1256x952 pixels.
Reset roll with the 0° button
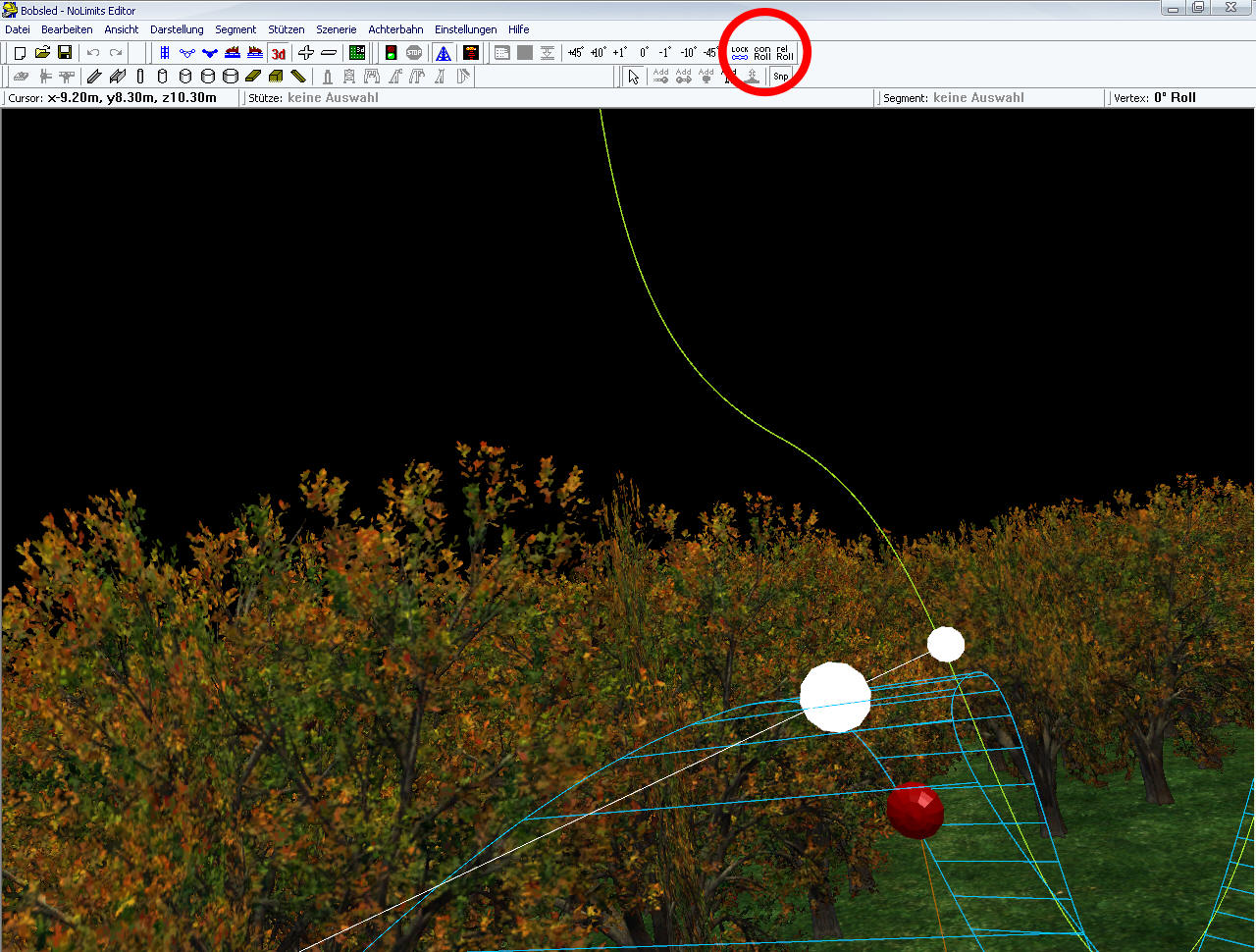[x=644, y=53]
